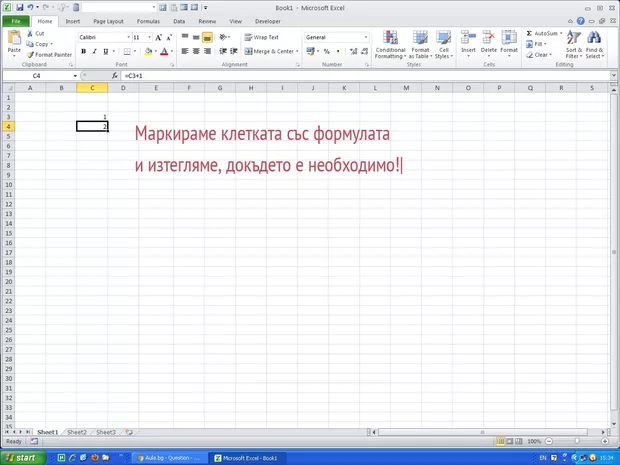
Task: Click Increase Decimal icon
Action: coord(353,51)
